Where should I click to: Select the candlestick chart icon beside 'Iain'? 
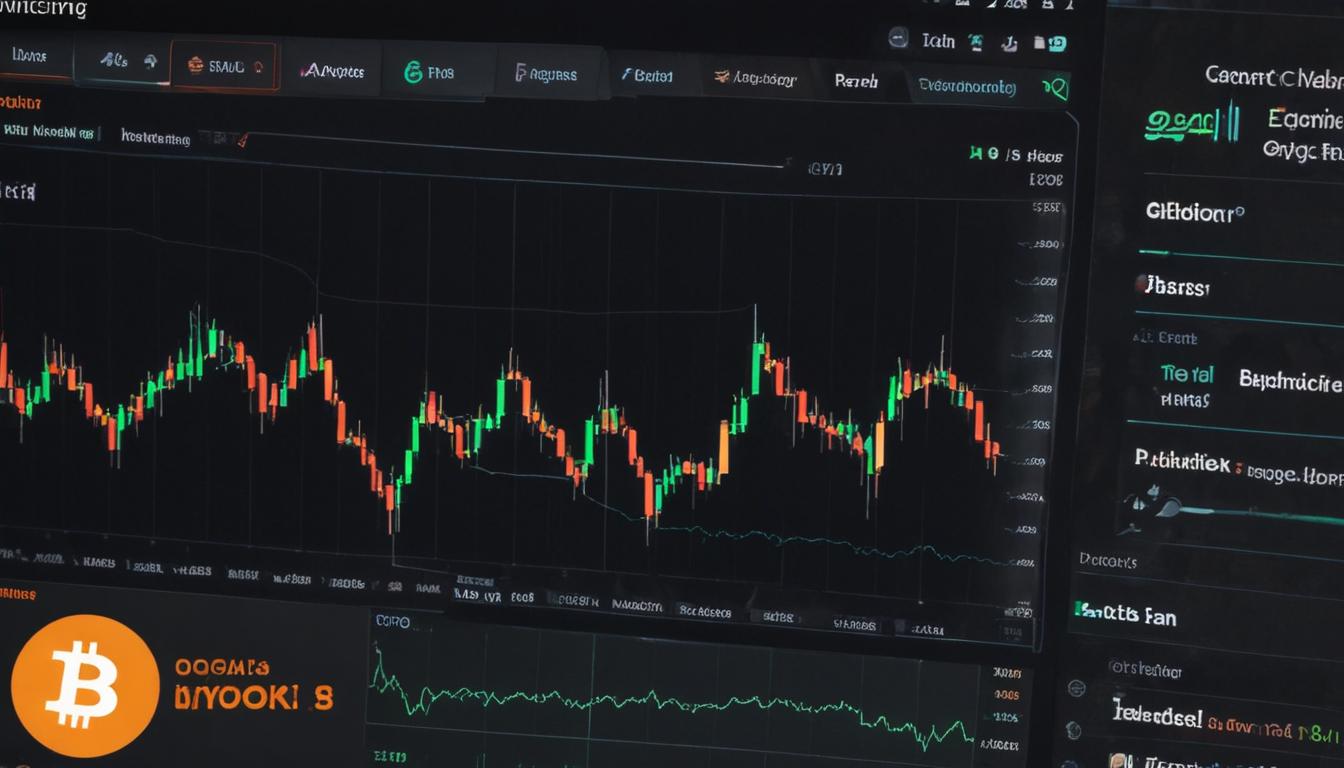[975, 41]
